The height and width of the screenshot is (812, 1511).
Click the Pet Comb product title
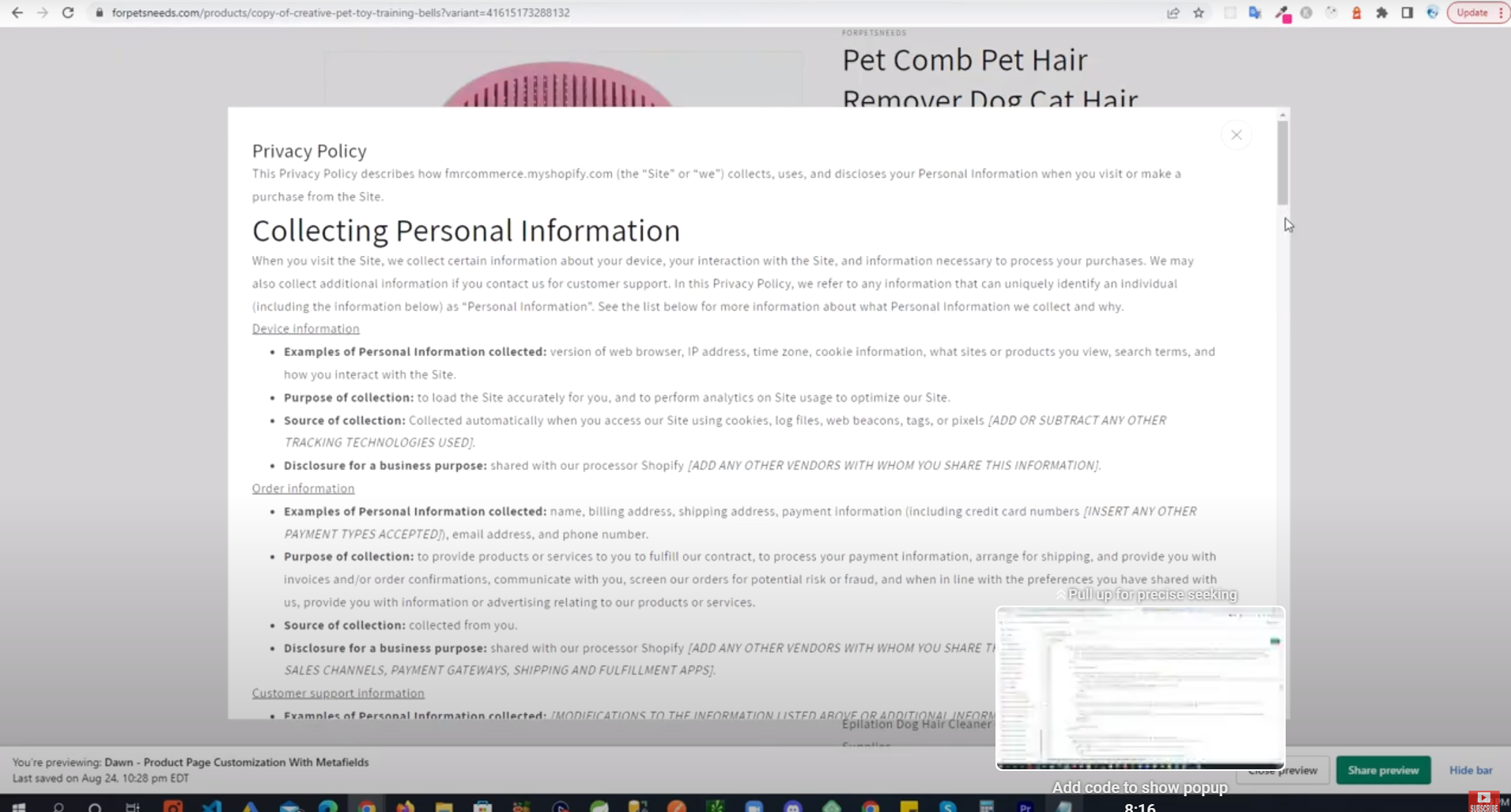990,79
